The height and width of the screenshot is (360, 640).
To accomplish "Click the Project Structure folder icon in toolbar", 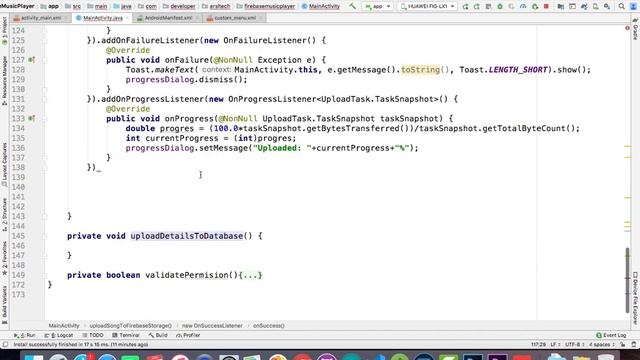I will pos(560,7).
